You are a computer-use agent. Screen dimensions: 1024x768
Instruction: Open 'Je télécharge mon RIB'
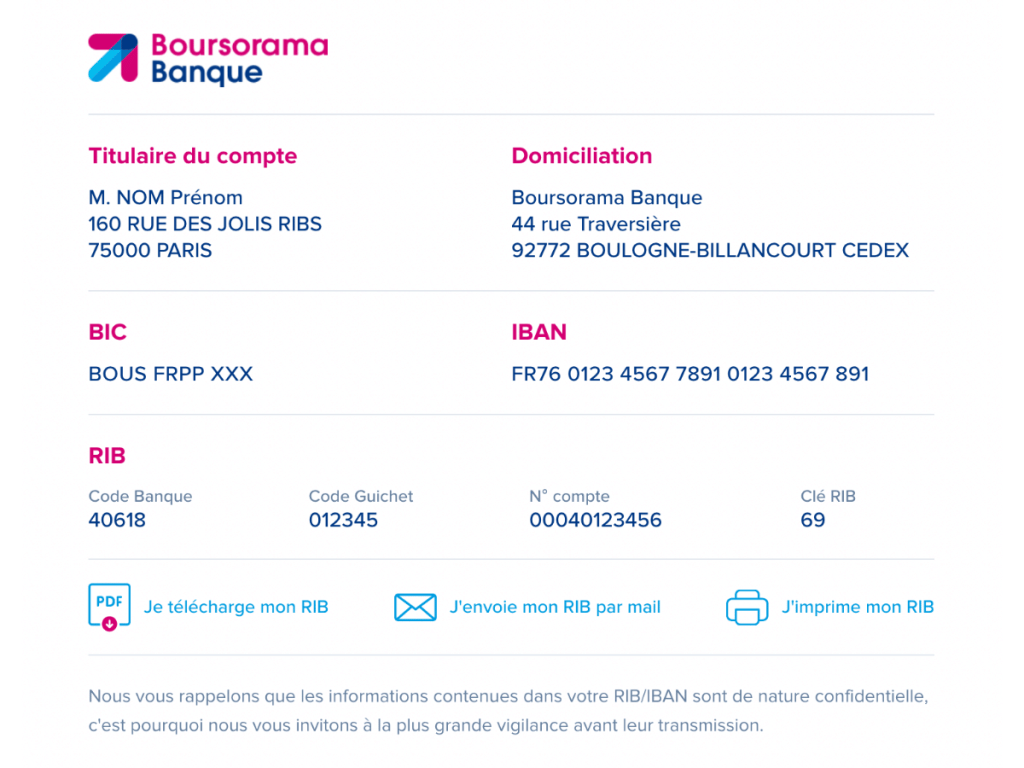coord(236,607)
